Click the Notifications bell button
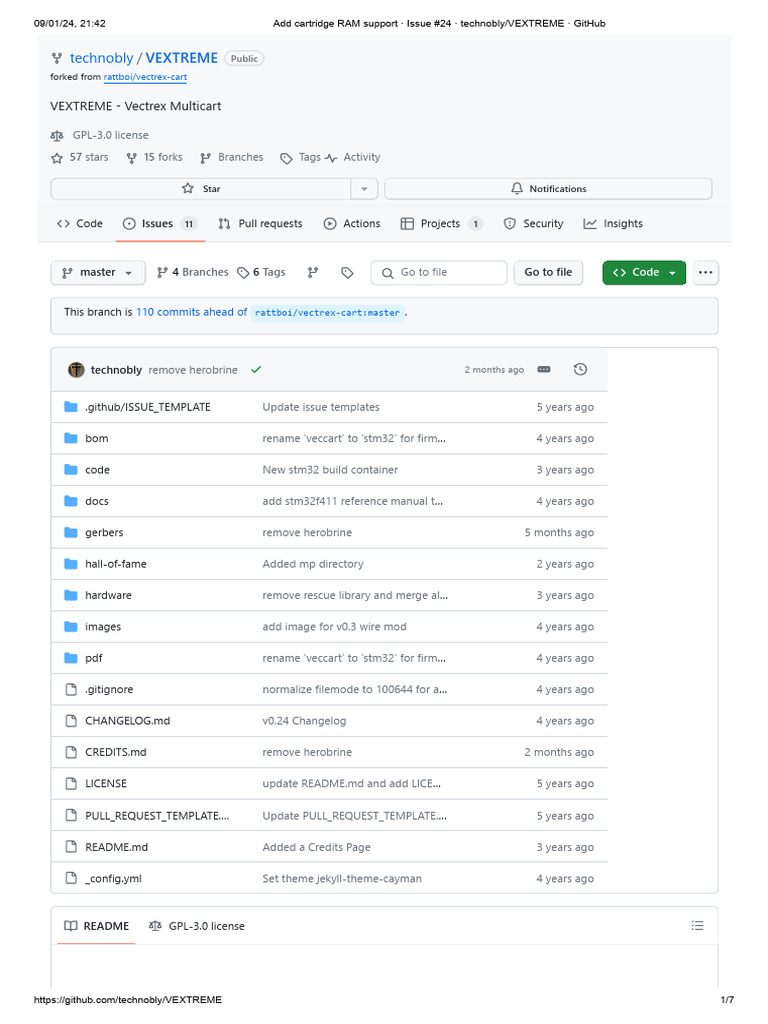Screen dimensions: 768x1024 pos(549,189)
